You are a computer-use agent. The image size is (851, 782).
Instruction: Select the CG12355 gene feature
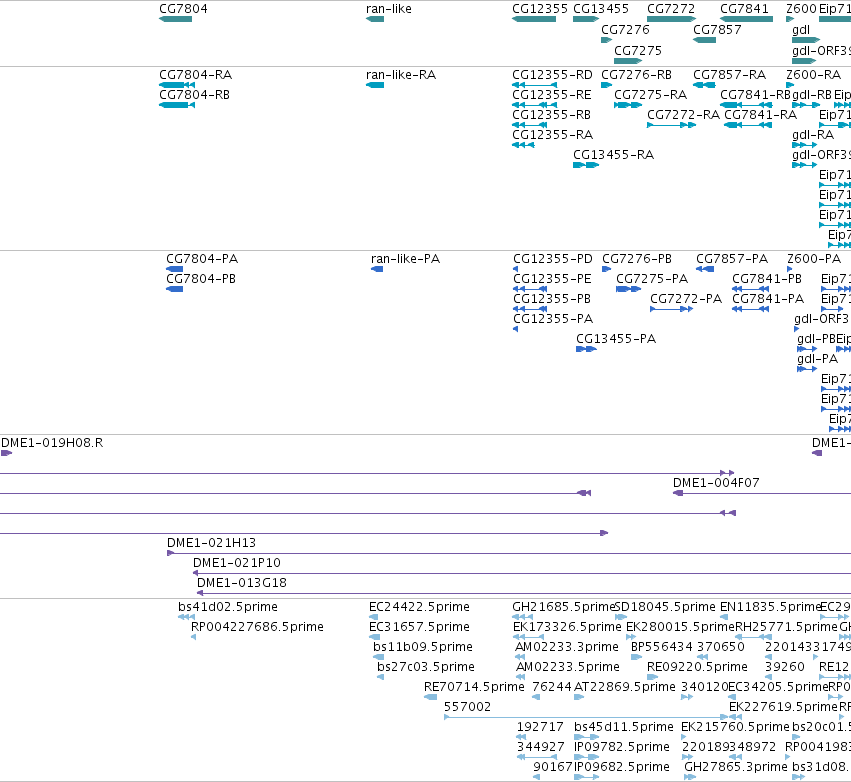click(x=534, y=19)
